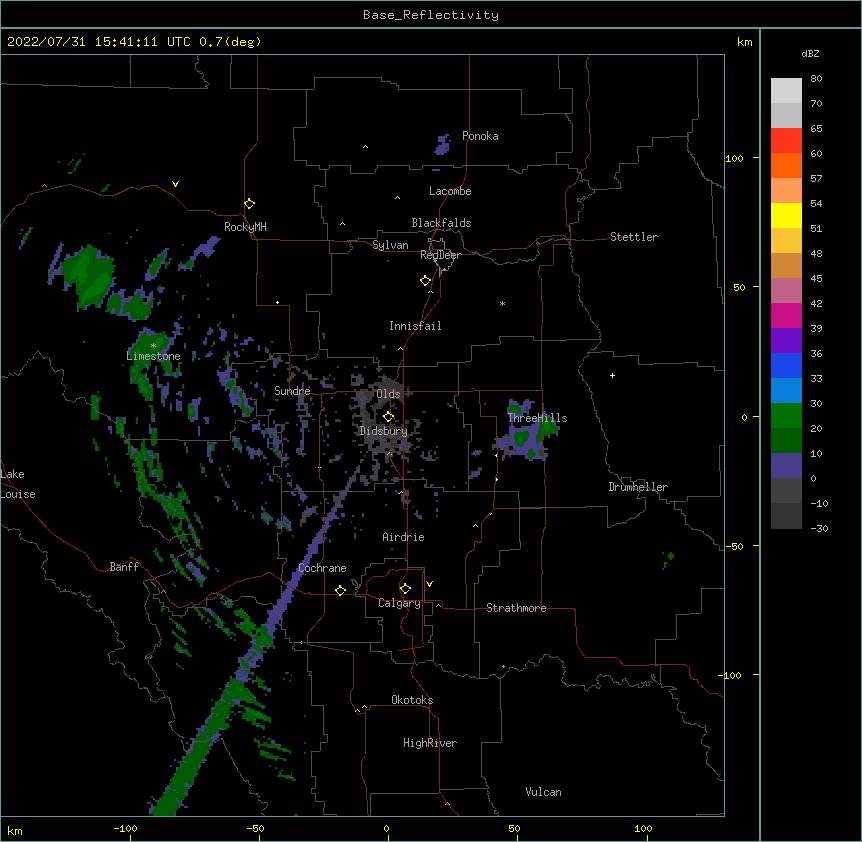Click the white plus marker north of Drumheller

pos(612,375)
